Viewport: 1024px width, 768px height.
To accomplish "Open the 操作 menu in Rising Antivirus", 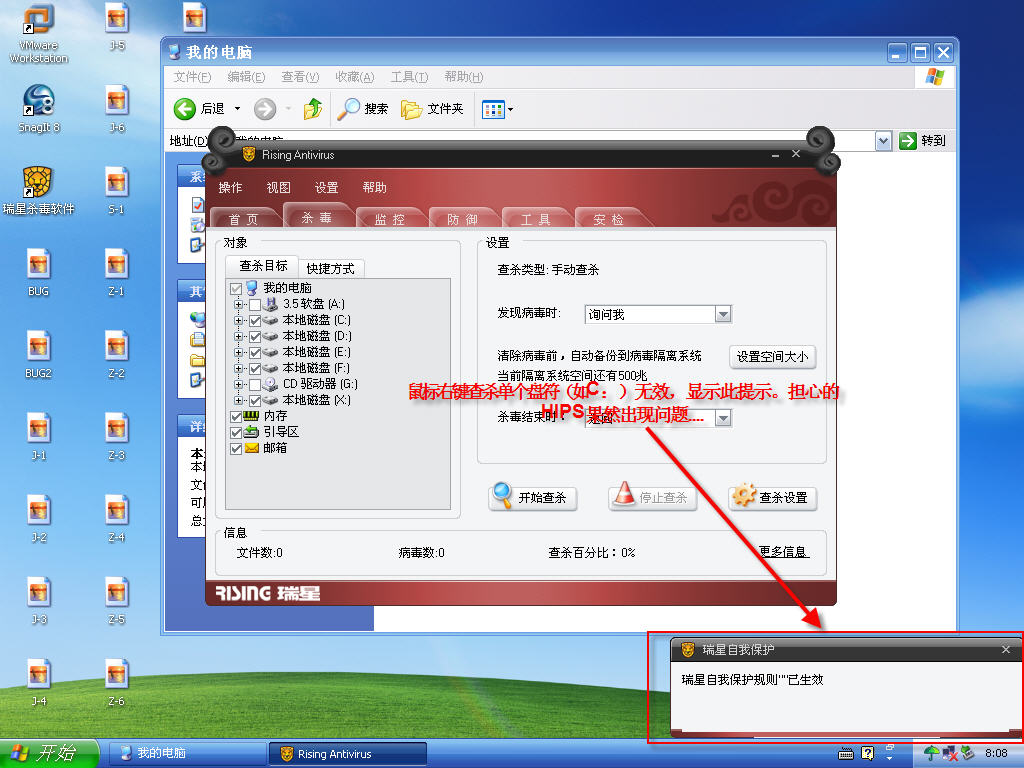I will [230, 187].
